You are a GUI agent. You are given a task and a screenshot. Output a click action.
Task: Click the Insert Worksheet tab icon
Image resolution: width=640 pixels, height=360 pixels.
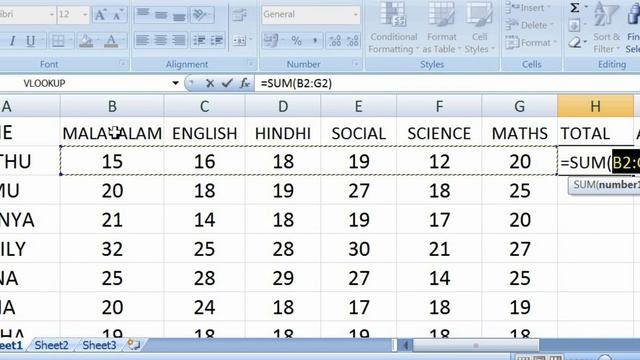point(133,345)
